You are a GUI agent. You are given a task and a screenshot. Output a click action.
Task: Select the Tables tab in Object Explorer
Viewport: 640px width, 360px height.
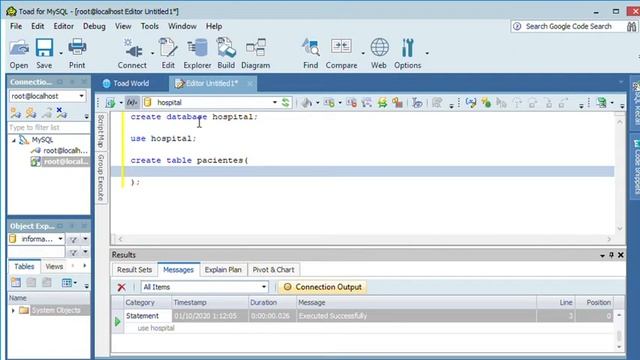click(24, 267)
